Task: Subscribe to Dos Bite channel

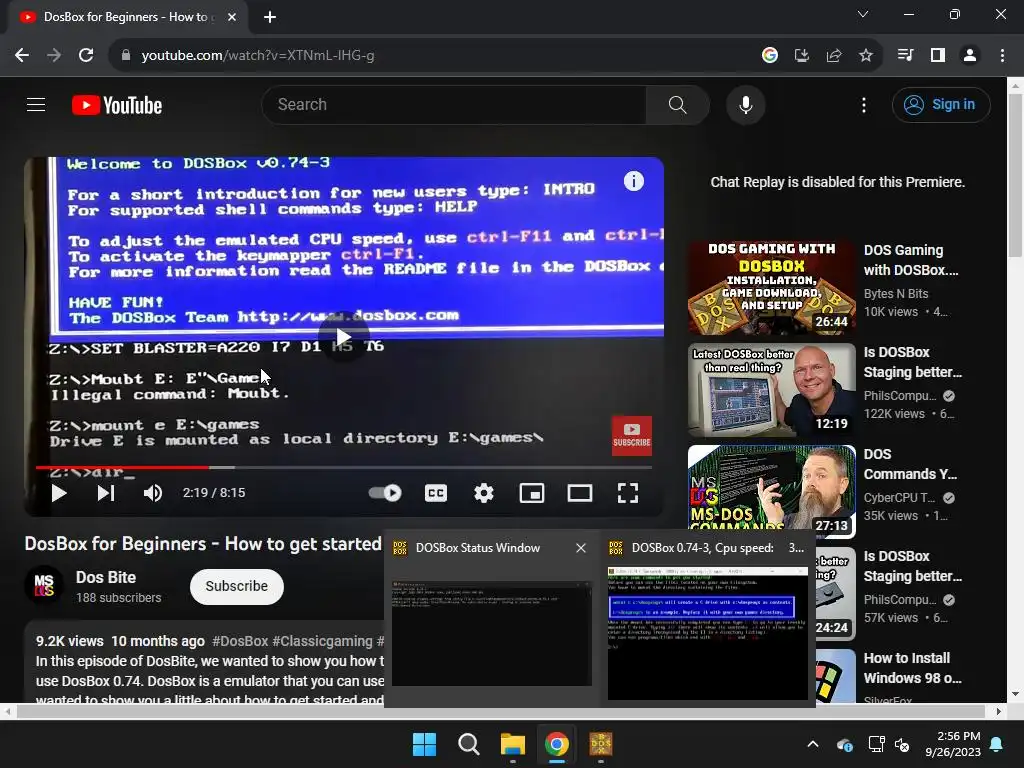Action: tap(236, 586)
